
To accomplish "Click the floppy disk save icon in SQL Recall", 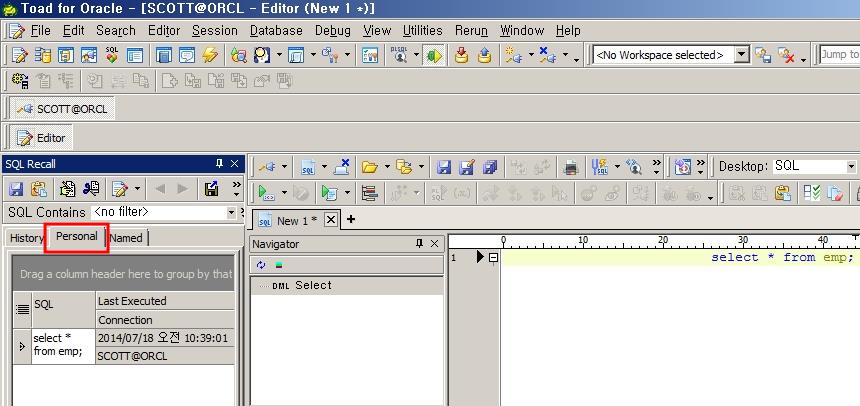I will click(16, 189).
